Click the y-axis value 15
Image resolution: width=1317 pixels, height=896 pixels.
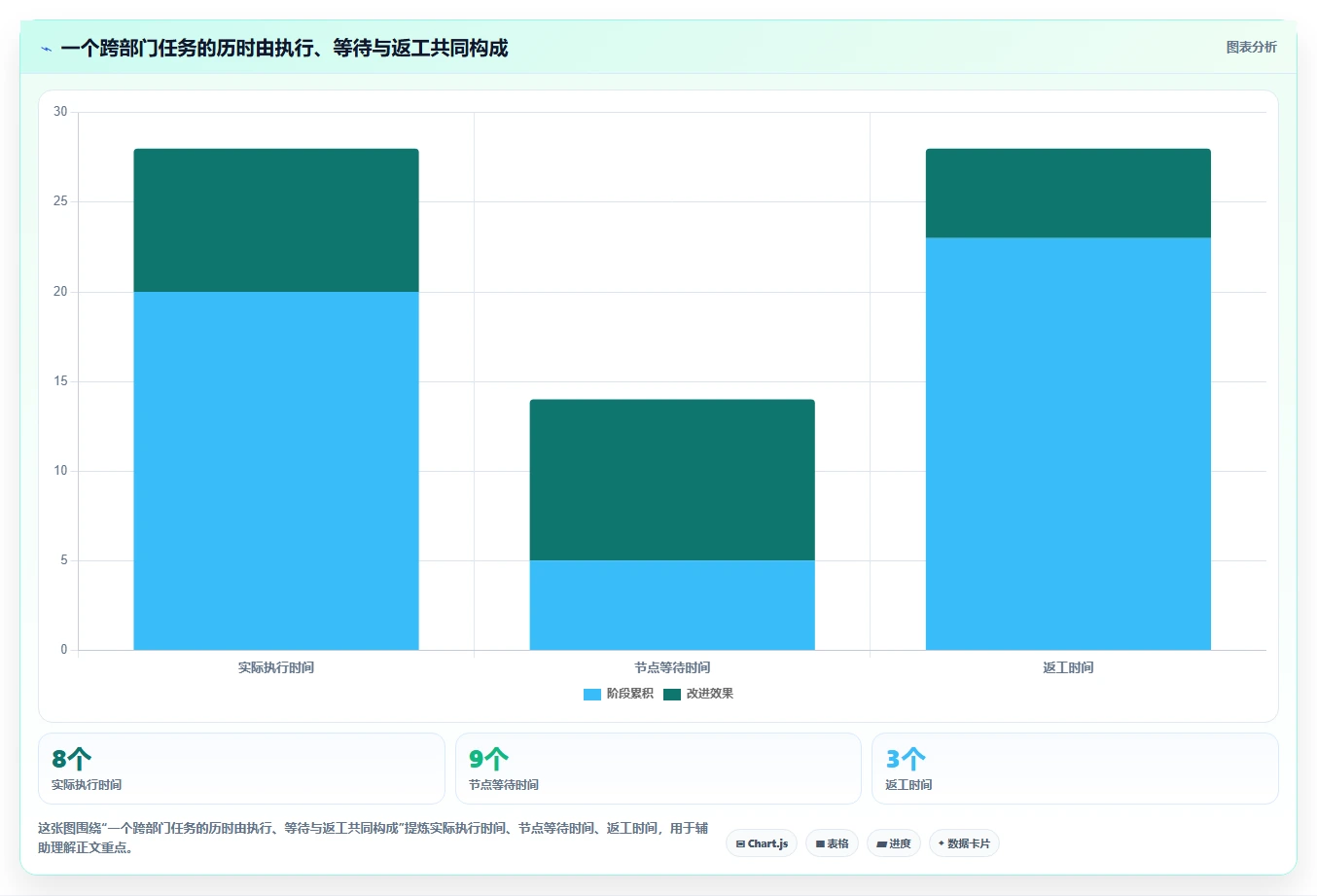(60, 381)
